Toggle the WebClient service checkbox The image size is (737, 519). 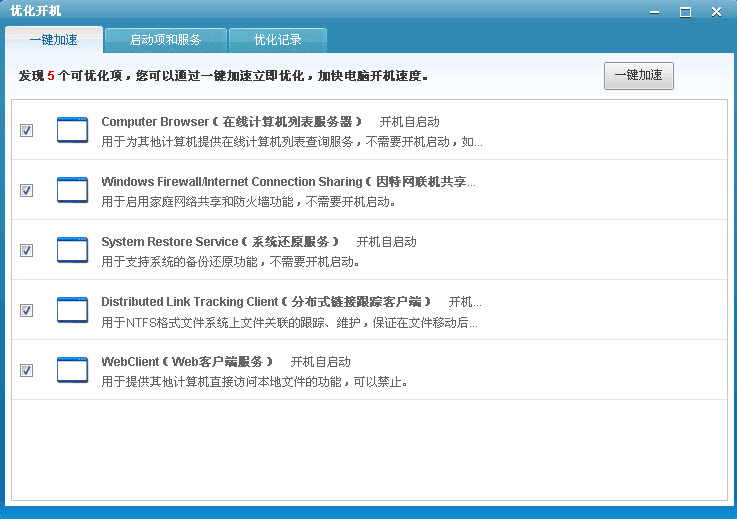[27, 370]
